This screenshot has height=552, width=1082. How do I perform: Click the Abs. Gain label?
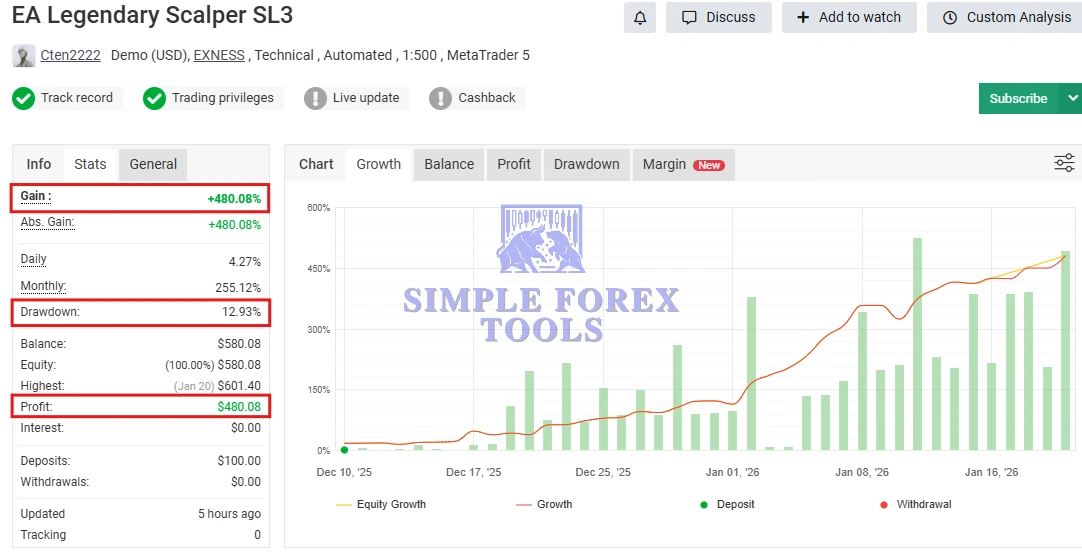click(47, 222)
